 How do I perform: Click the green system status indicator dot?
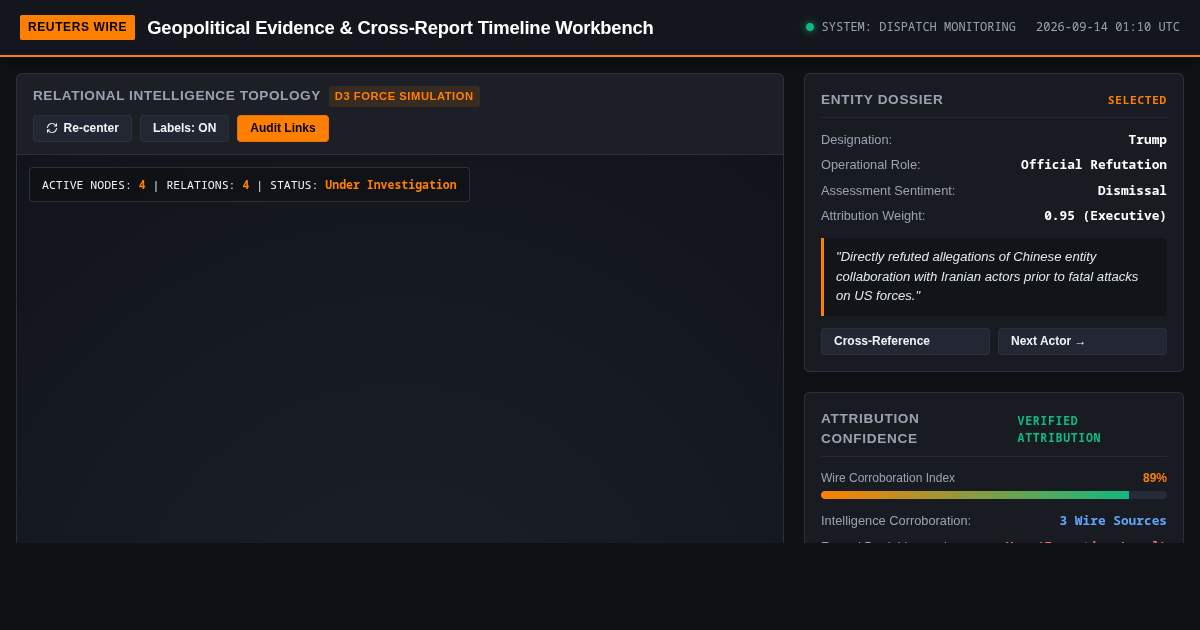[810, 27]
